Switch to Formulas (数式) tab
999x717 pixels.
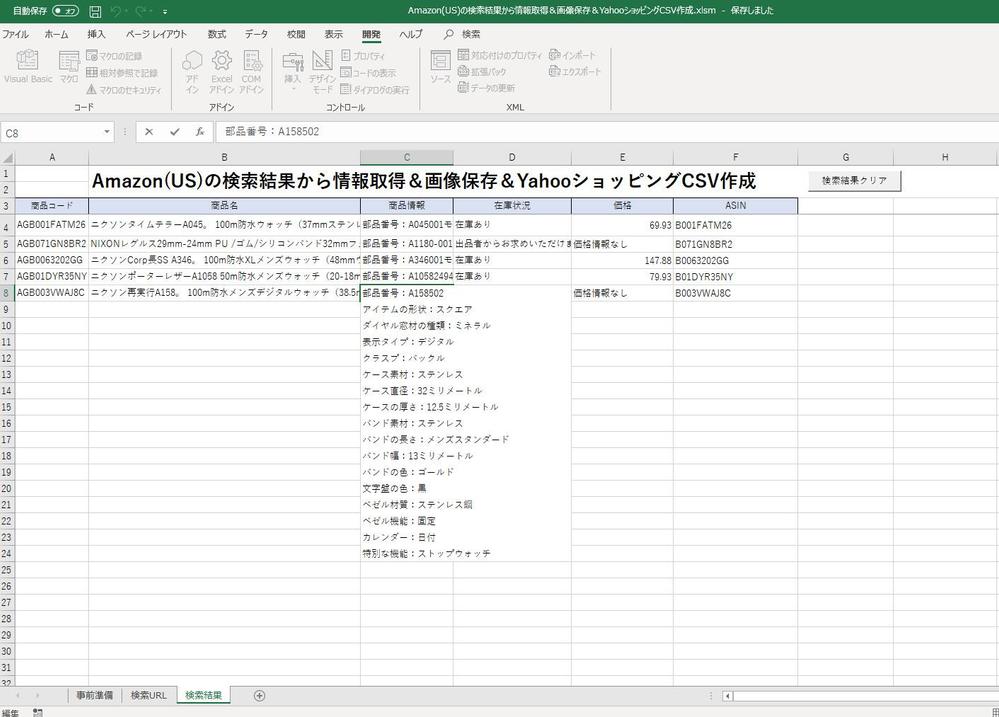coord(217,34)
